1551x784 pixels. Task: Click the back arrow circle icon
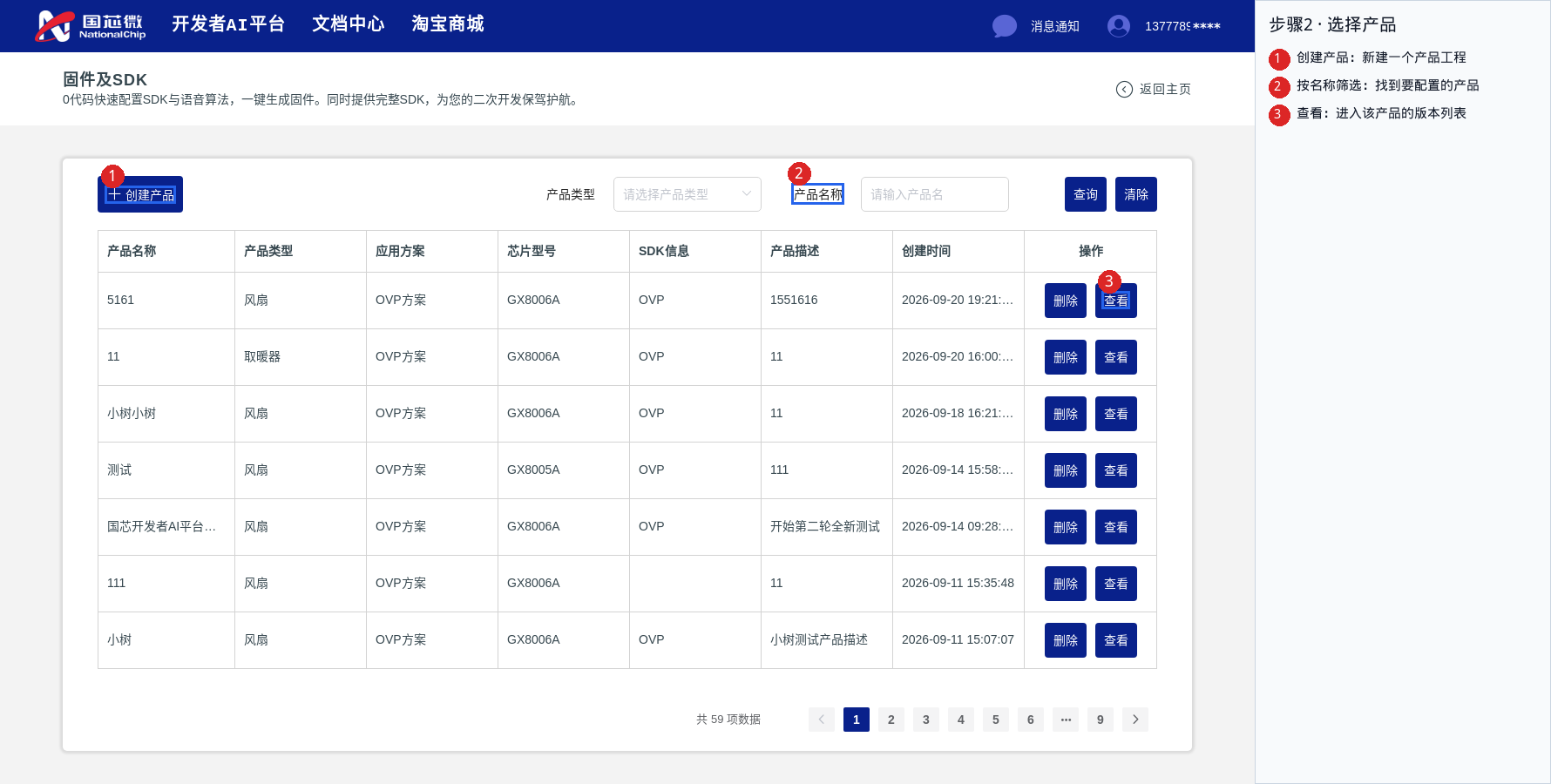[1125, 89]
